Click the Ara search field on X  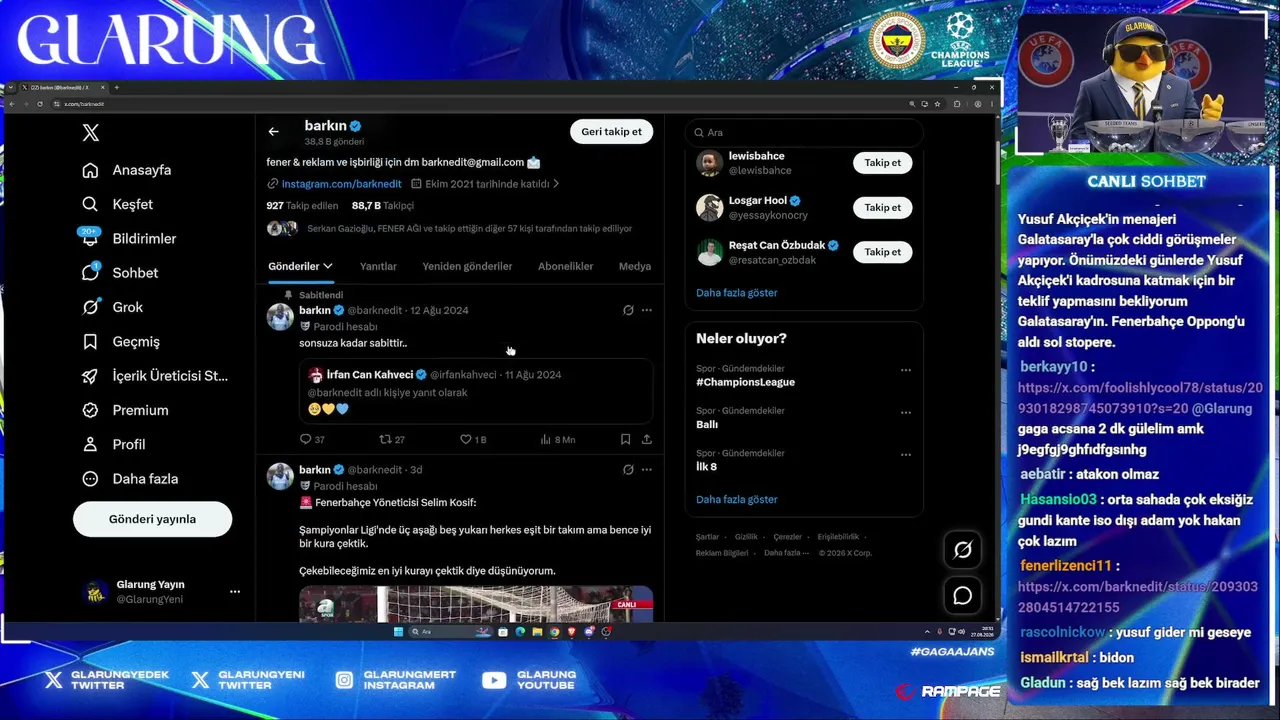click(804, 132)
